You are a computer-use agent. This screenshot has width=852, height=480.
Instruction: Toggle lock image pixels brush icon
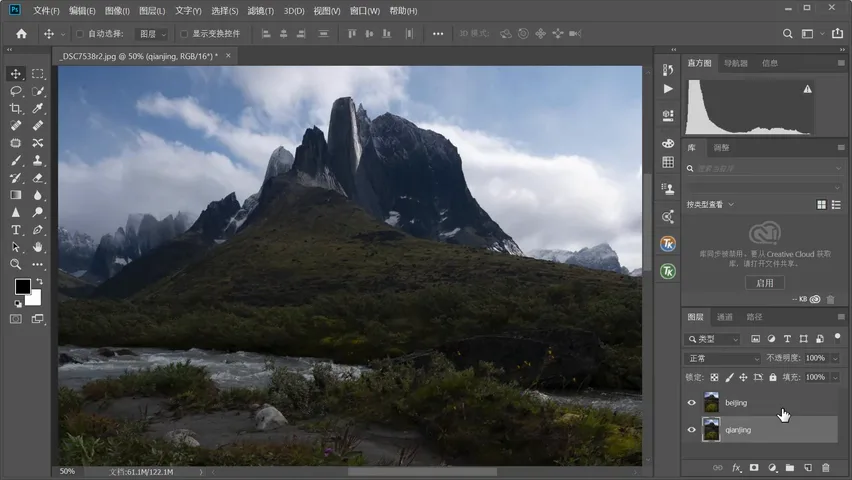(x=729, y=377)
